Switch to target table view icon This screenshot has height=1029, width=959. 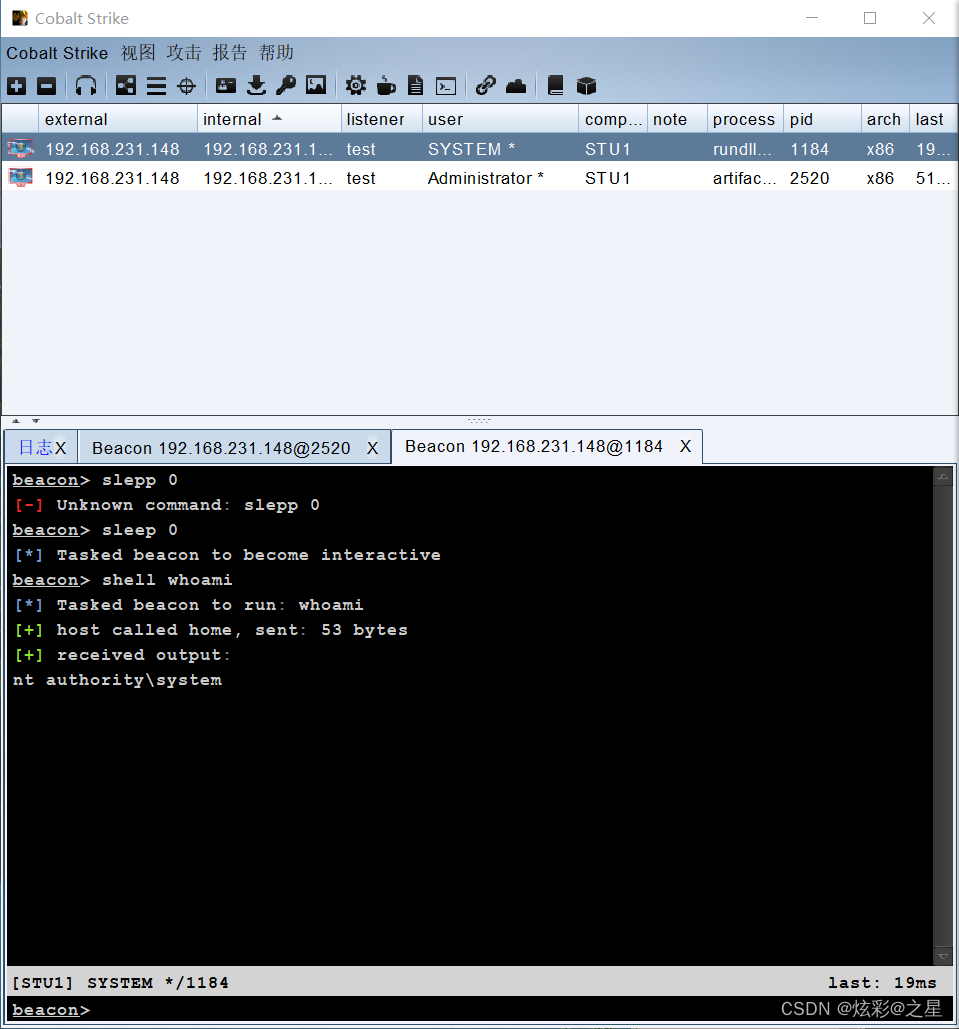[x=186, y=86]
